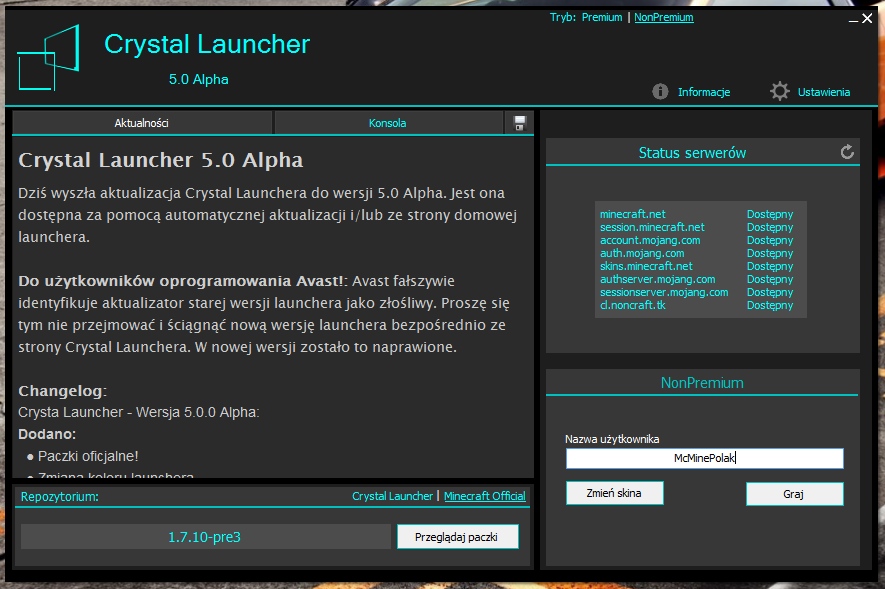885x589 pixels.
Task: Click the 1.7.10-pre3 version field
Action: click(205, 537)
